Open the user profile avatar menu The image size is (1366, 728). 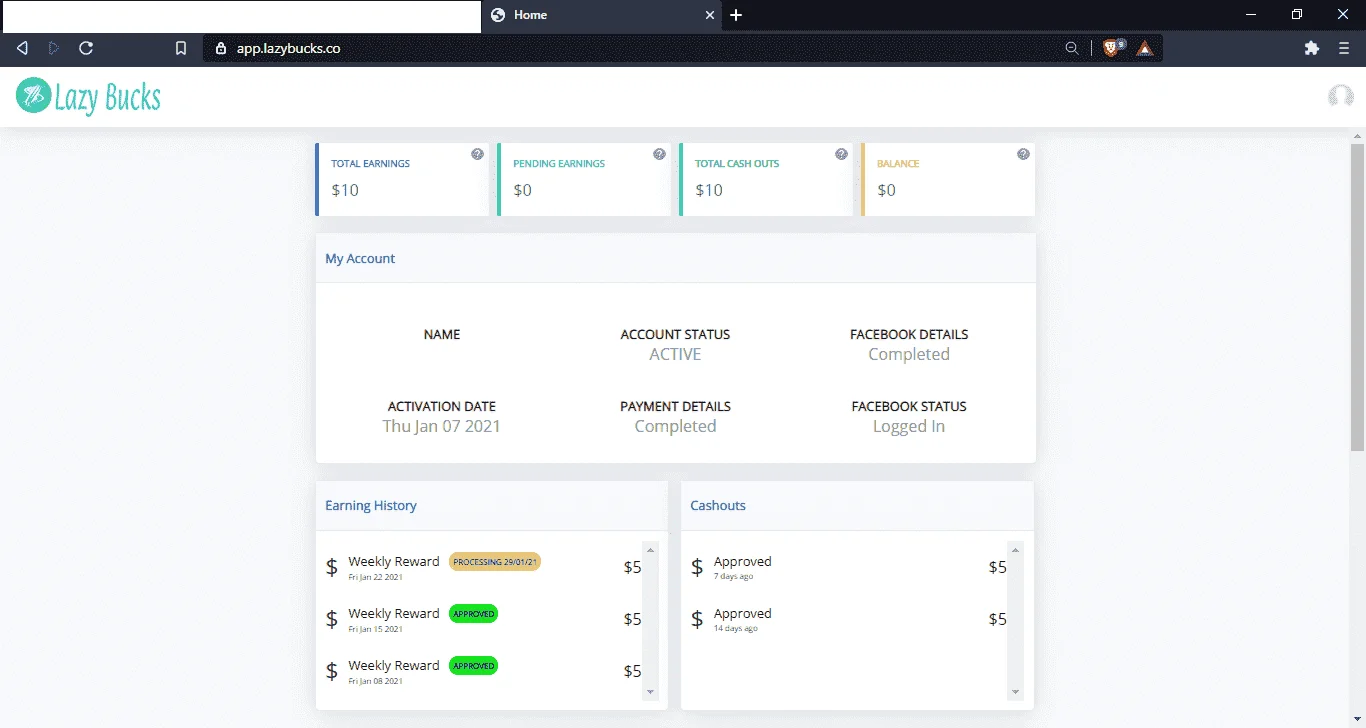pos(1340,96)
